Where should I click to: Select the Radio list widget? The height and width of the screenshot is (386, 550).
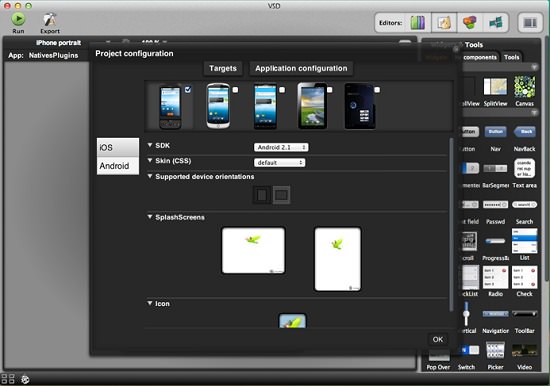click(x=495, y=277)
